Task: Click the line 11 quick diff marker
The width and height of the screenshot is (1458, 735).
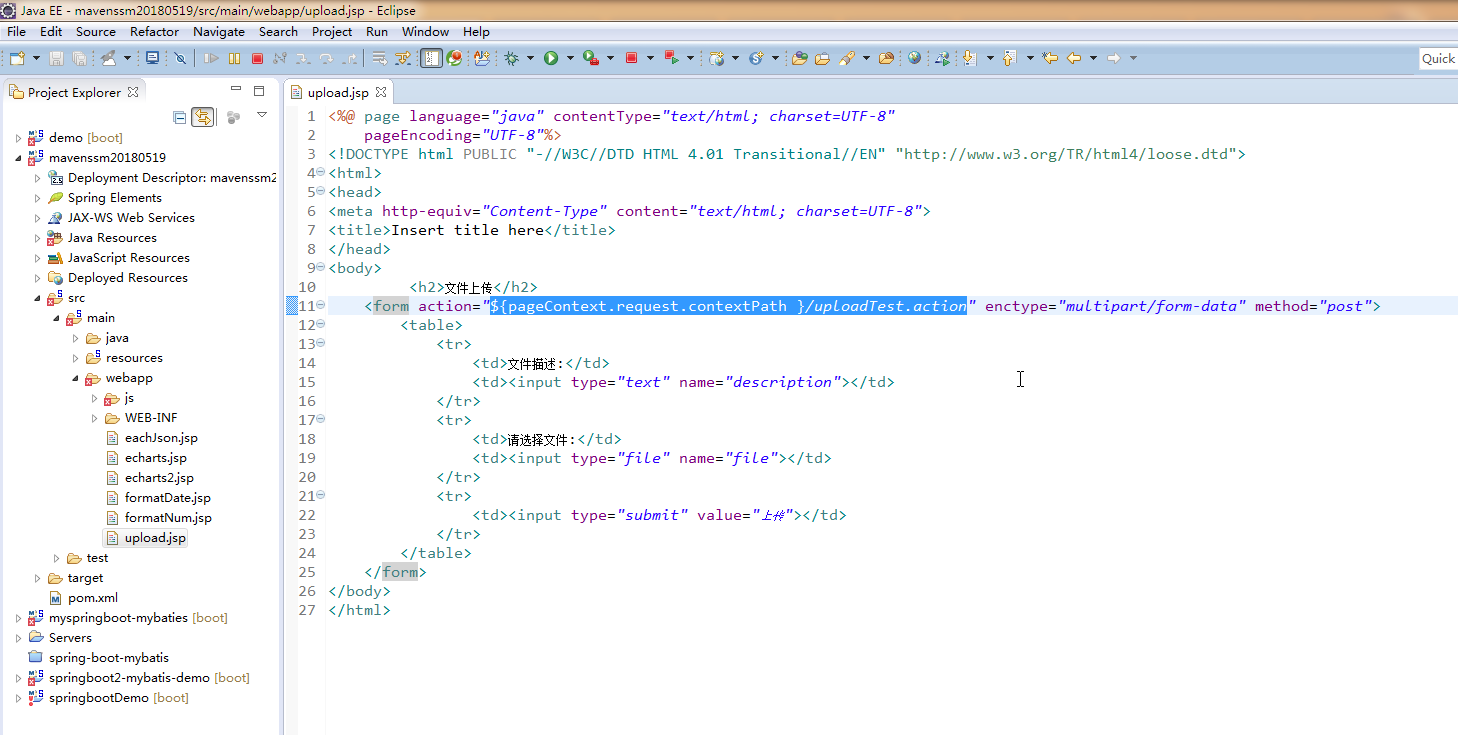Action: (292, 306)
